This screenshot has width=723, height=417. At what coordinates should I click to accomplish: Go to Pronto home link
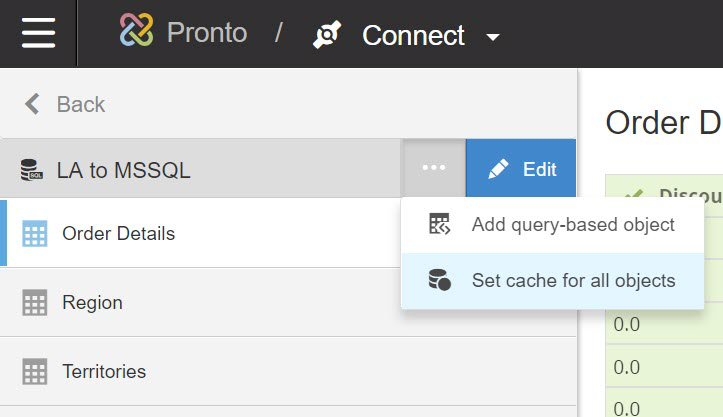click(206, 33)
